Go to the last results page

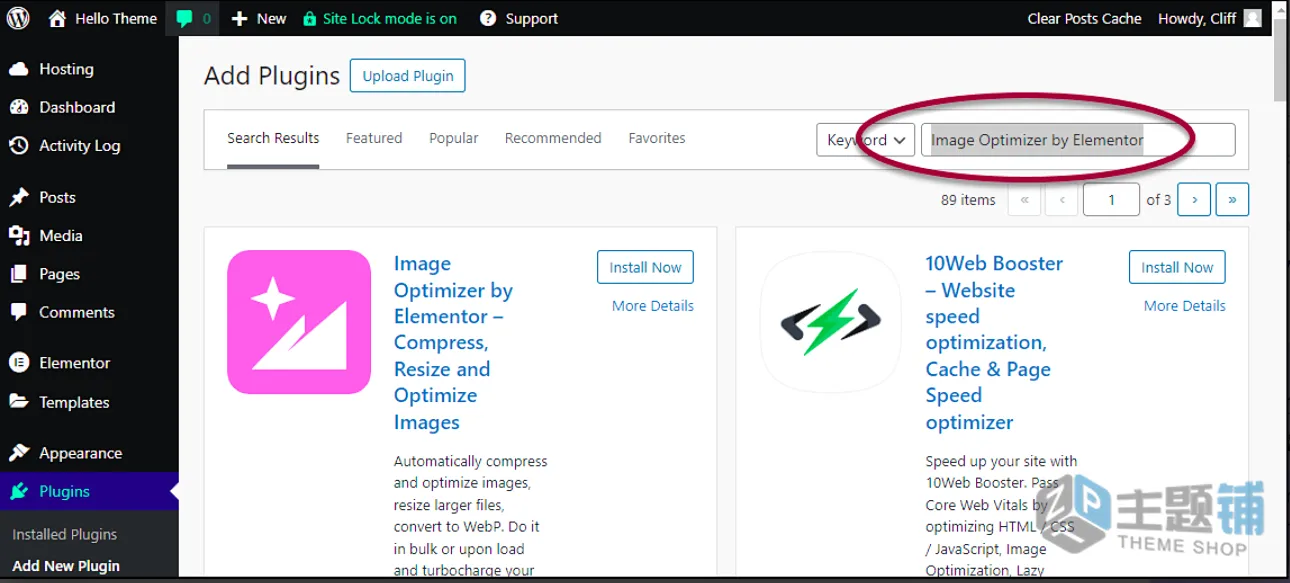click(x=1232, y=200)
